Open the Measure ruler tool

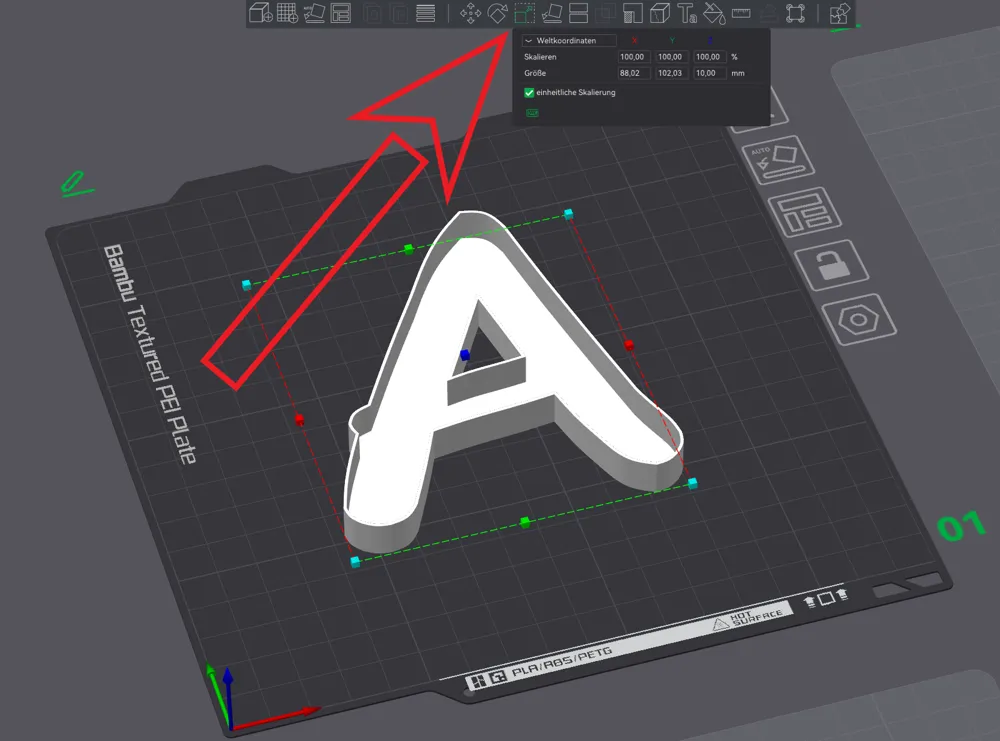tap(741, 13)
